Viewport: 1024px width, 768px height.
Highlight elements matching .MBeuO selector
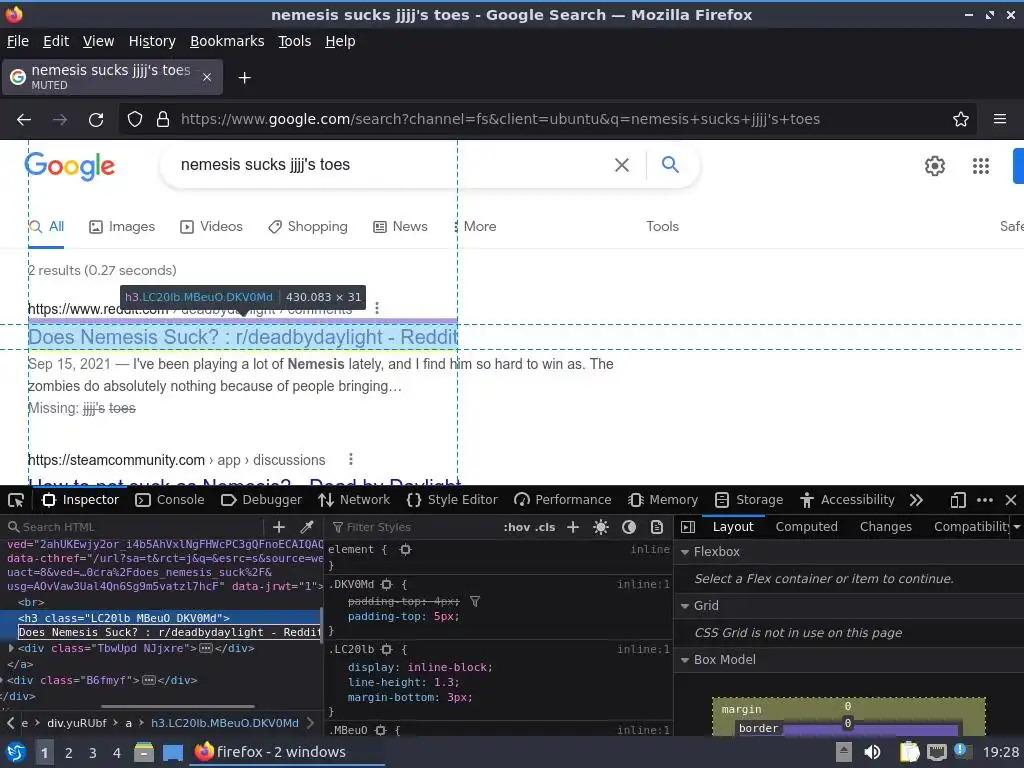point(381,731)
